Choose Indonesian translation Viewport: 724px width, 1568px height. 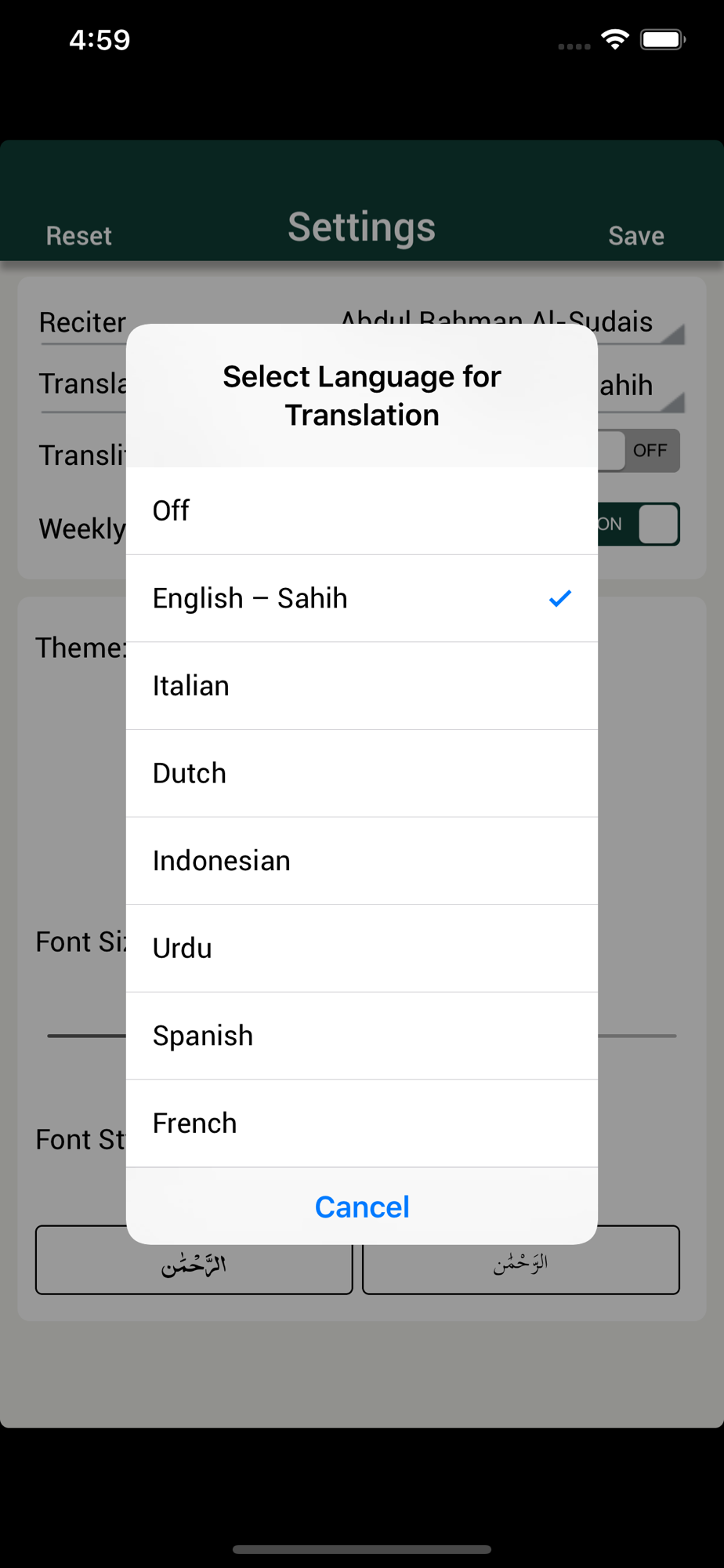point(362,861)
